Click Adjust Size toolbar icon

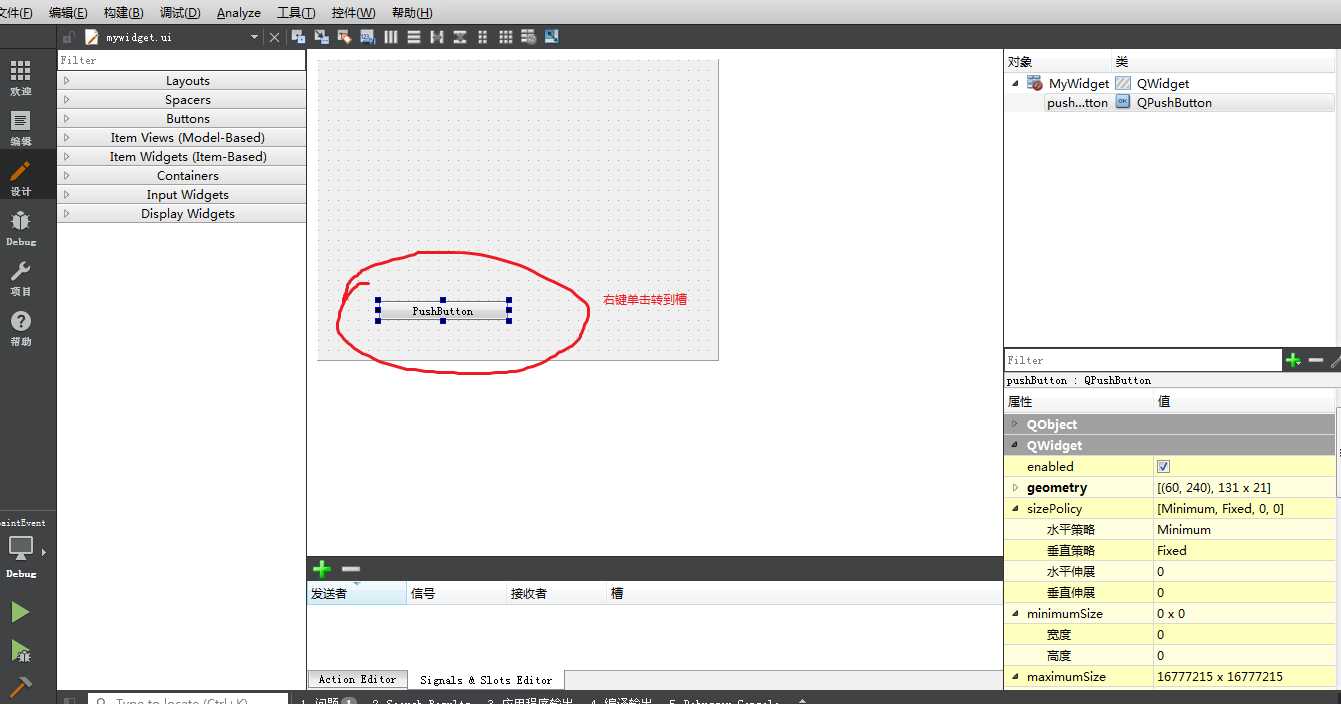pyautogui.click(x=551, y=37)
